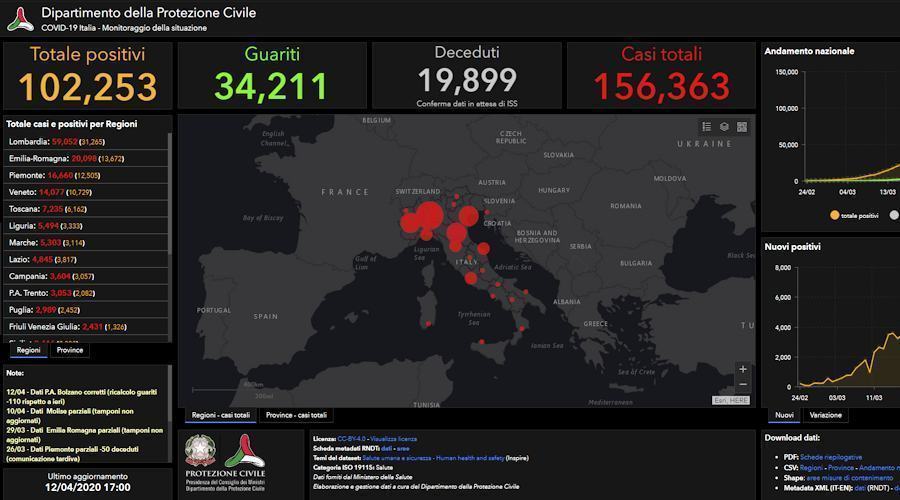Viewport: 900px width, 500px height.
Task: Open the map layers list icon
Action: pyautogui.click(x=724, y=127)
